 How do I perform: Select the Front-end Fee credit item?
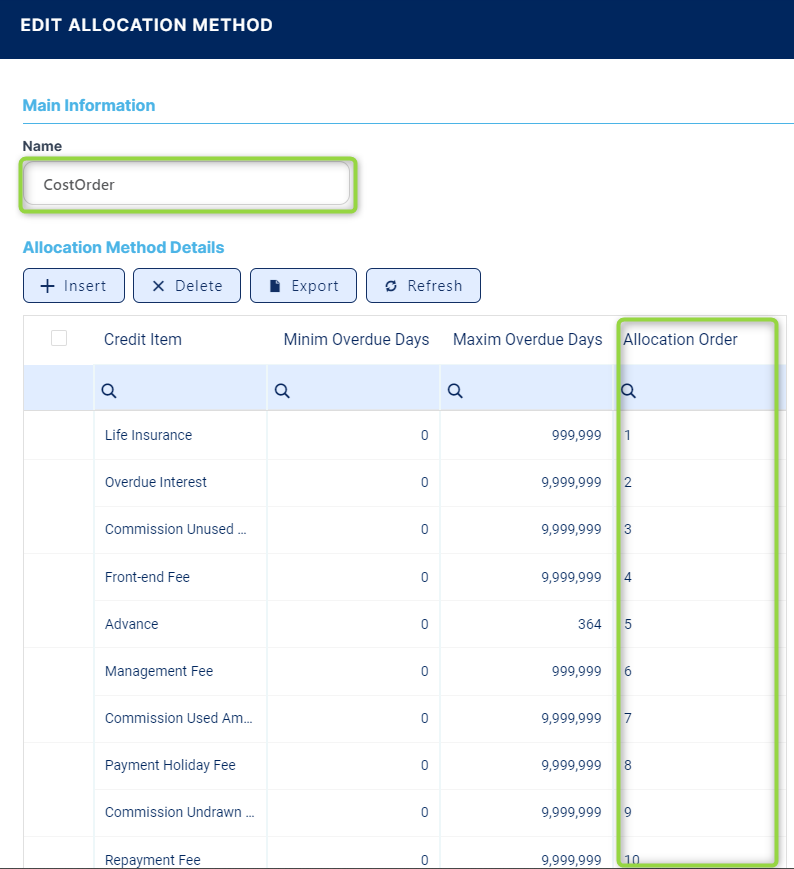coord(147,577)
